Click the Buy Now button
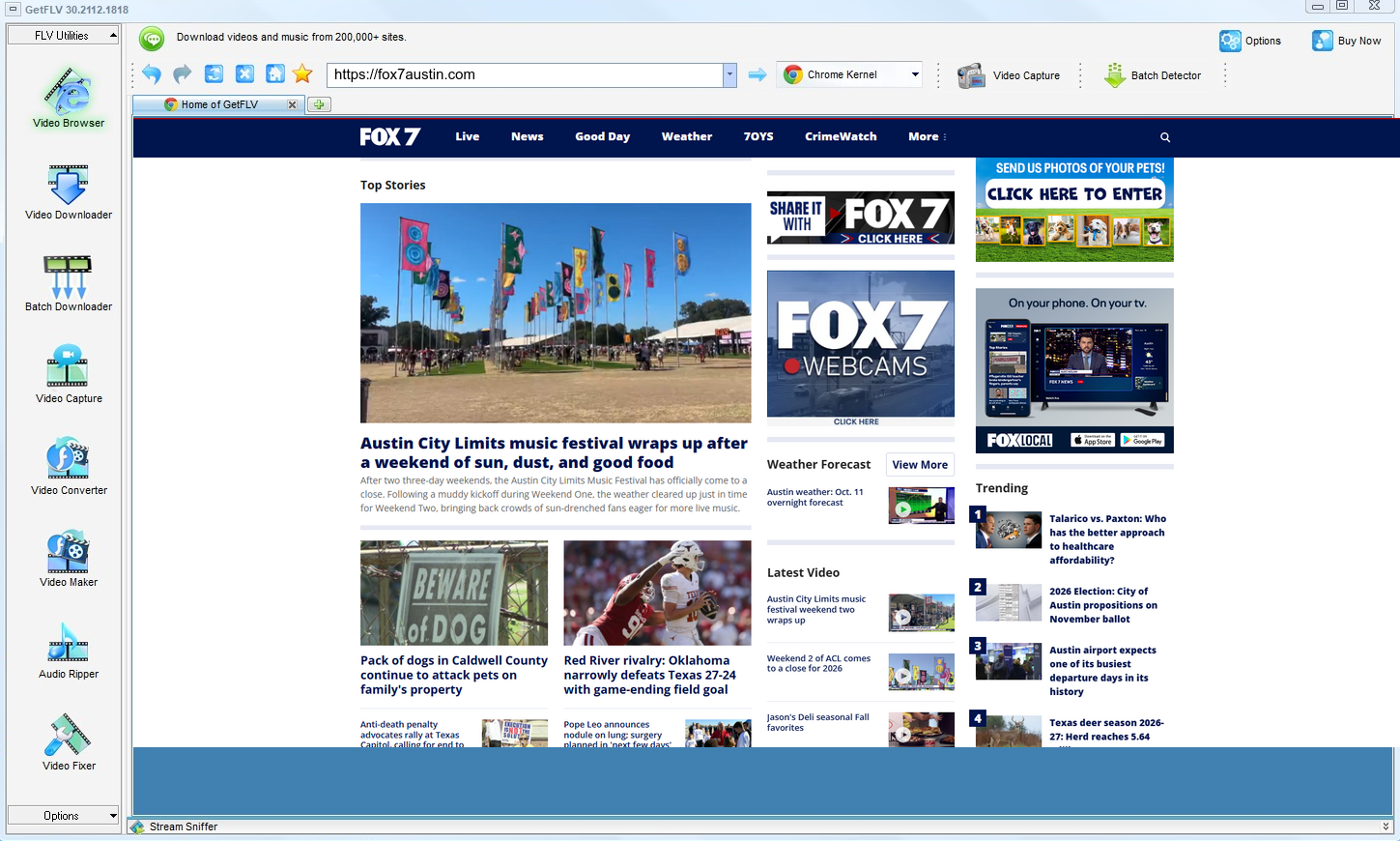Screen dimensions: 1400x841 1347,41
